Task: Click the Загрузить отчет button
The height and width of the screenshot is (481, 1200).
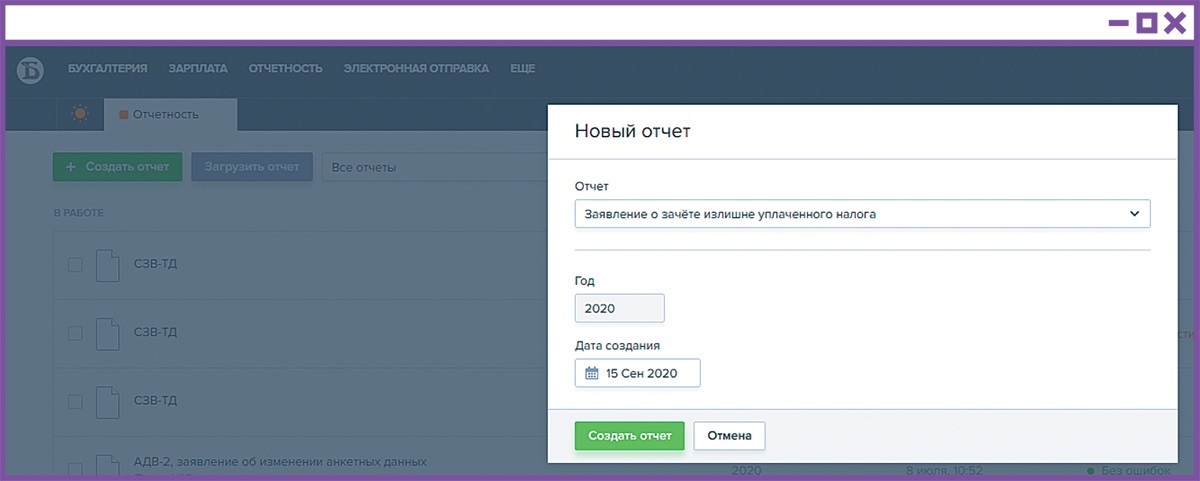Action: pos(252,167)
